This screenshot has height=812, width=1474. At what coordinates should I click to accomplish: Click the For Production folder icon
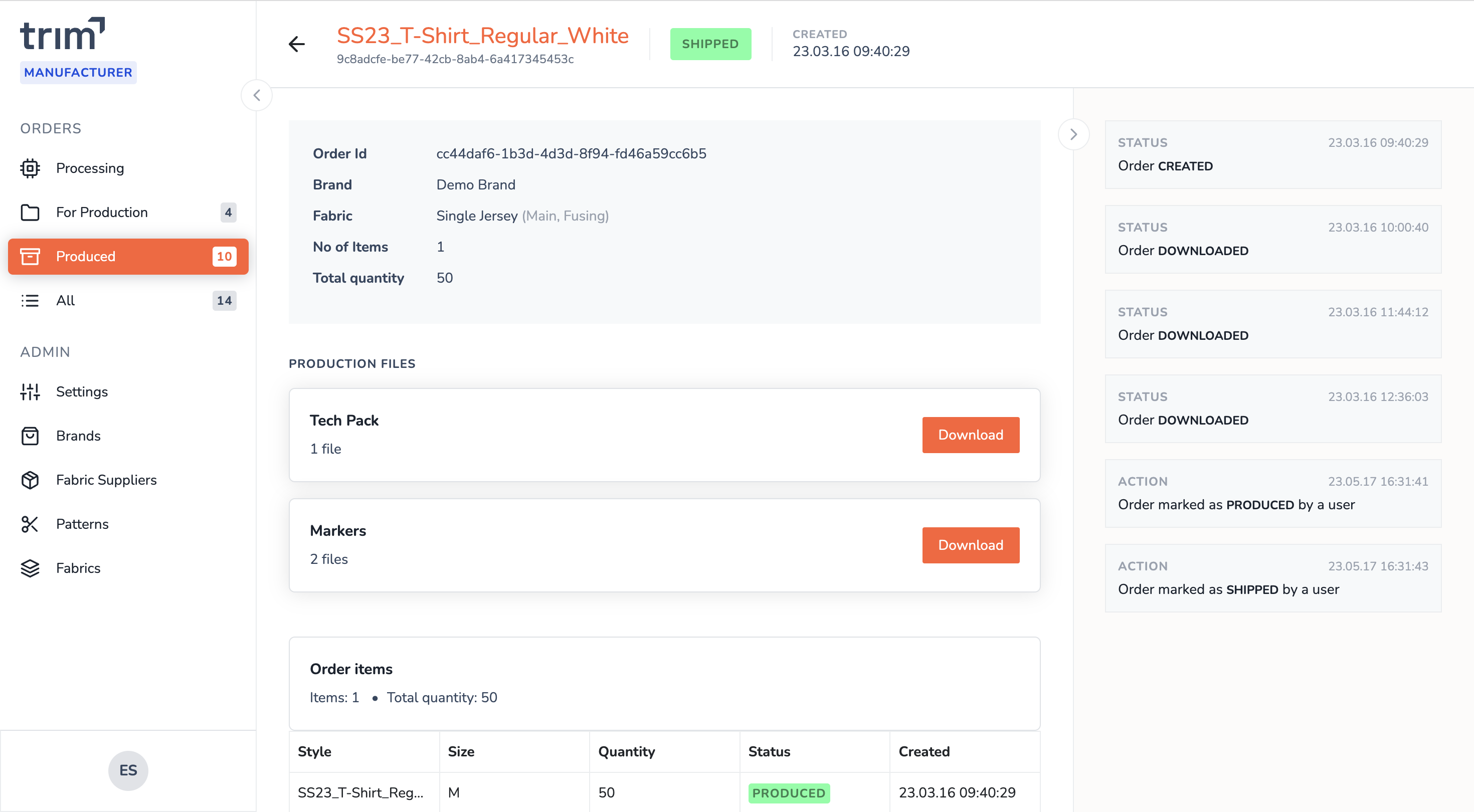30,213
